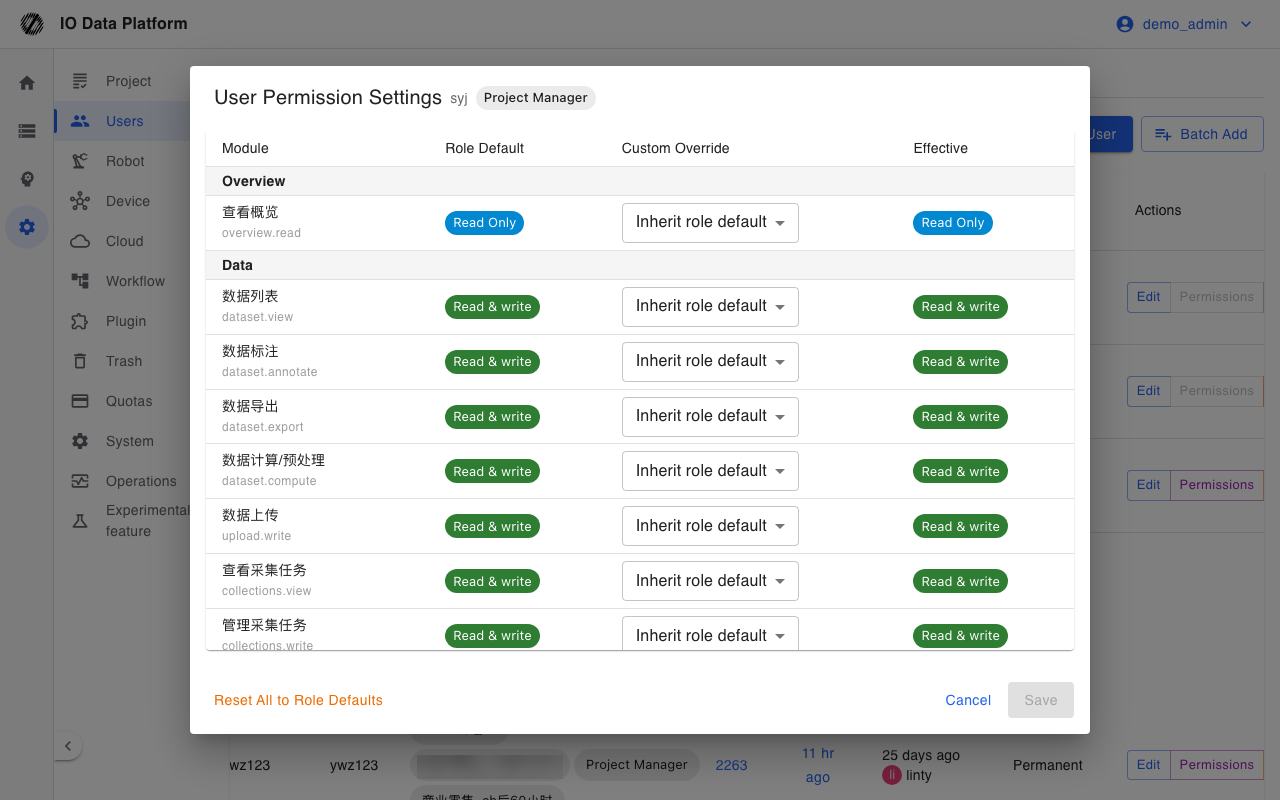
Task: Click the linty user avatar
Action: click(x=891, y=775)
